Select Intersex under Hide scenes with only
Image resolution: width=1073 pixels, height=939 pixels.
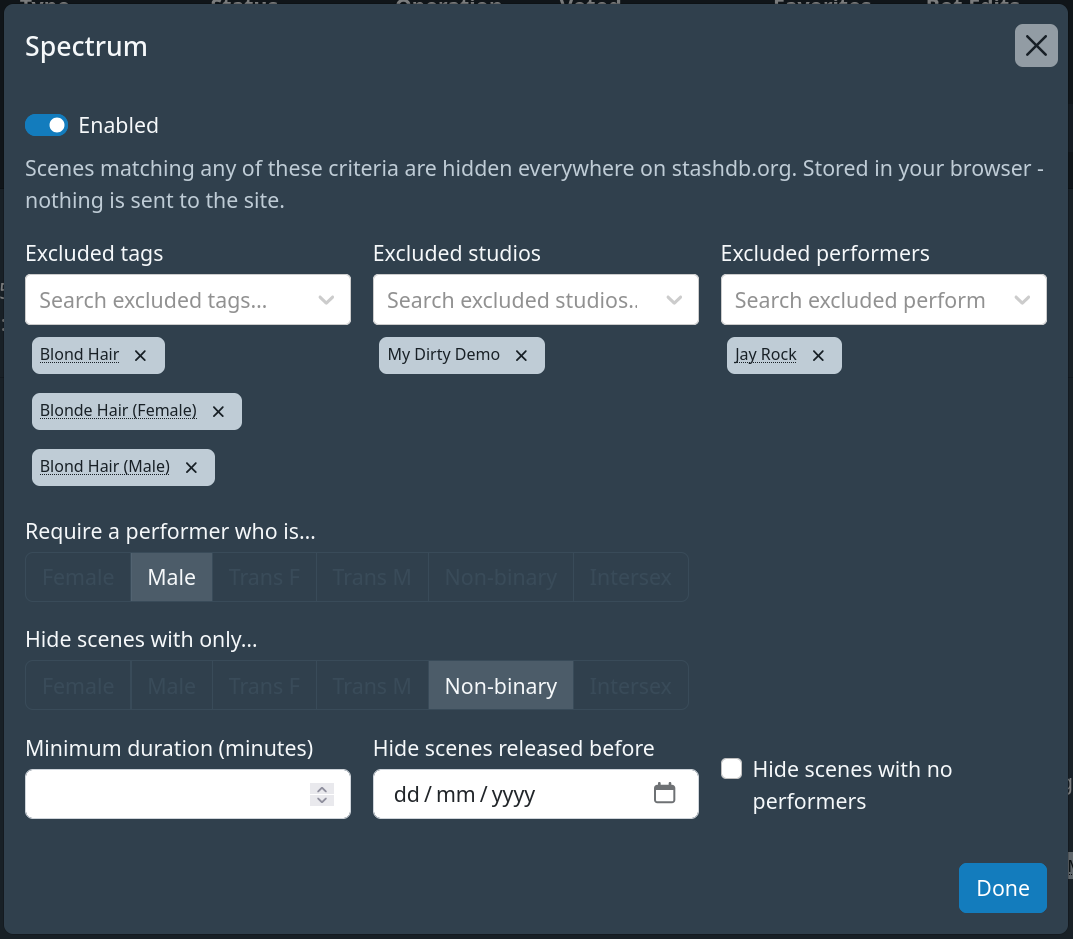click(x=630, y=686)
